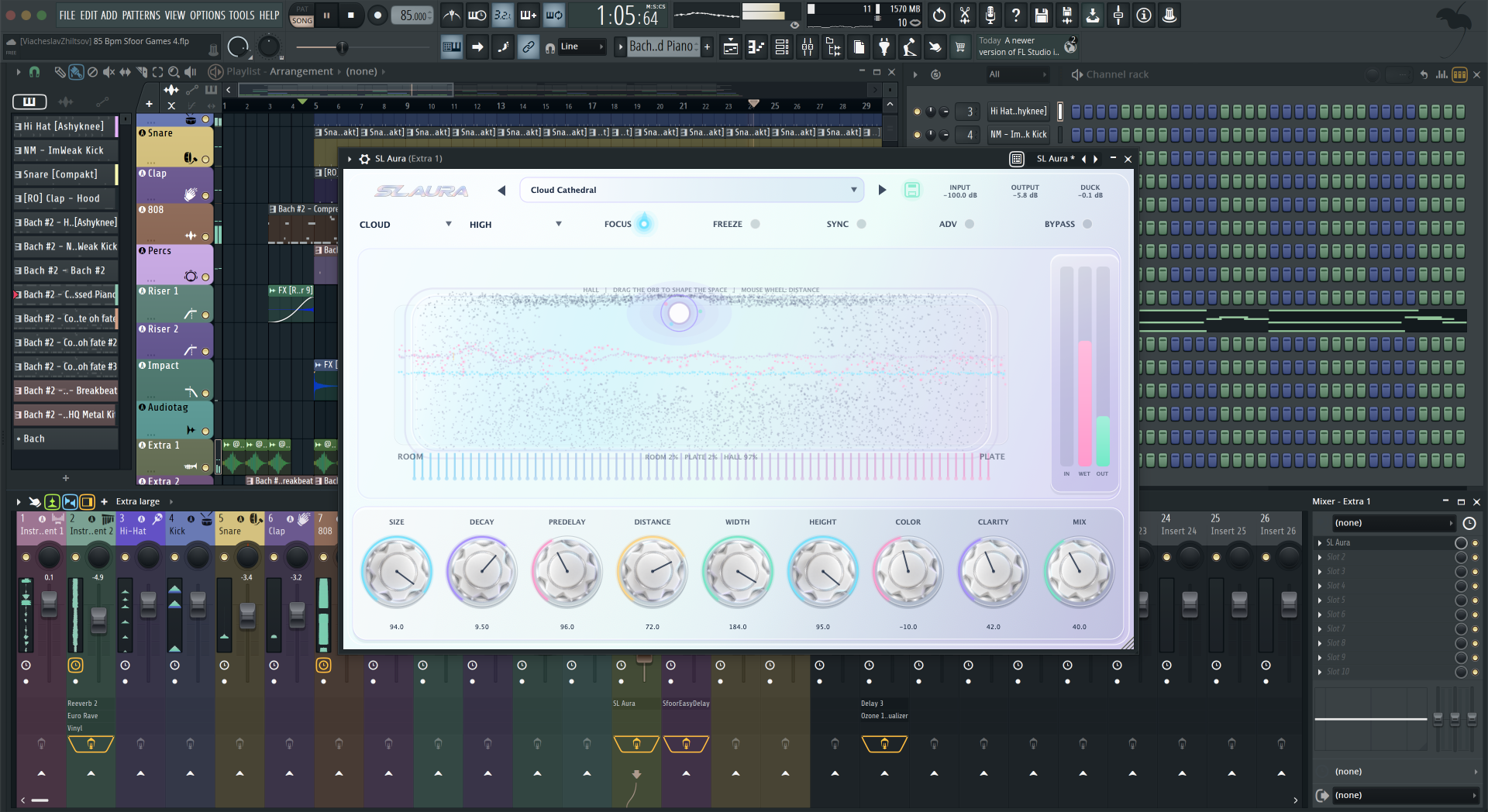Click the render audio export icon
1488x812 pixels.
[x=1067, y=15]
